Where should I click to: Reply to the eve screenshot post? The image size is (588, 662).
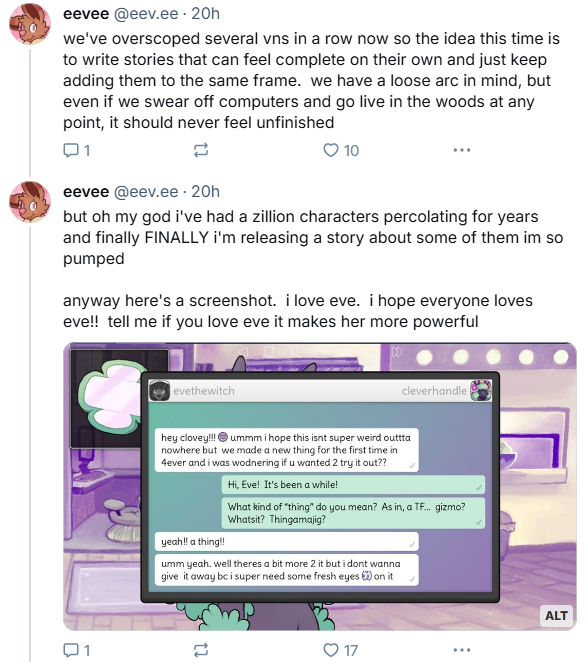click(76, 650)
